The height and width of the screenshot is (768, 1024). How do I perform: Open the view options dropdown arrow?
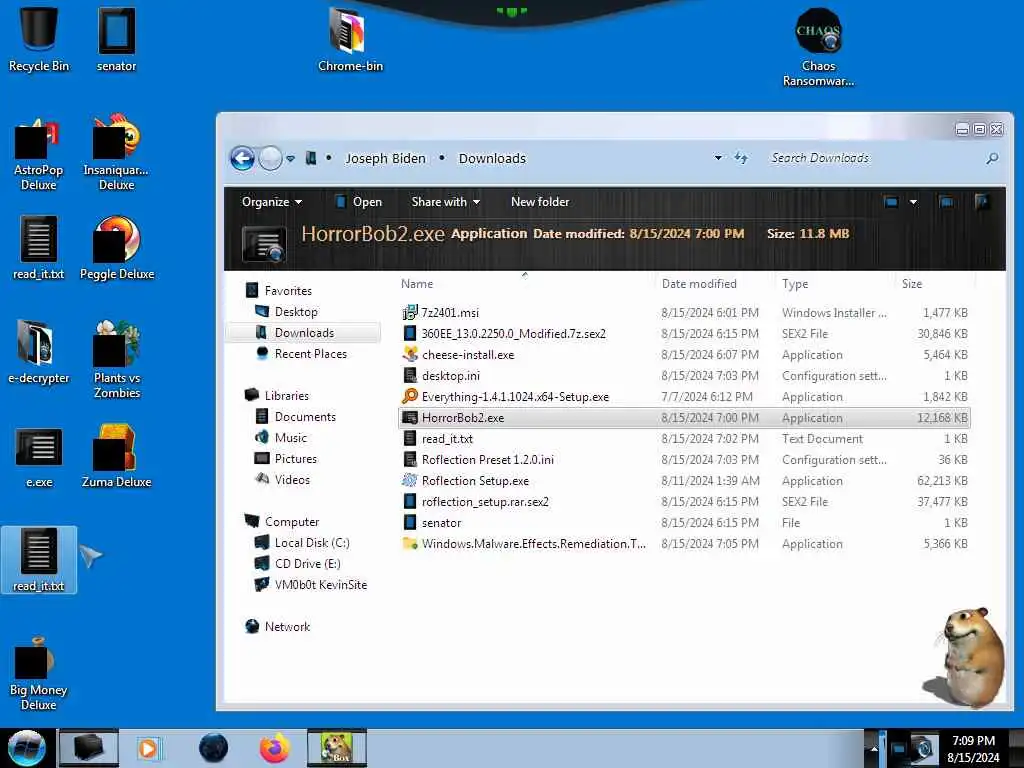(914, 202)
